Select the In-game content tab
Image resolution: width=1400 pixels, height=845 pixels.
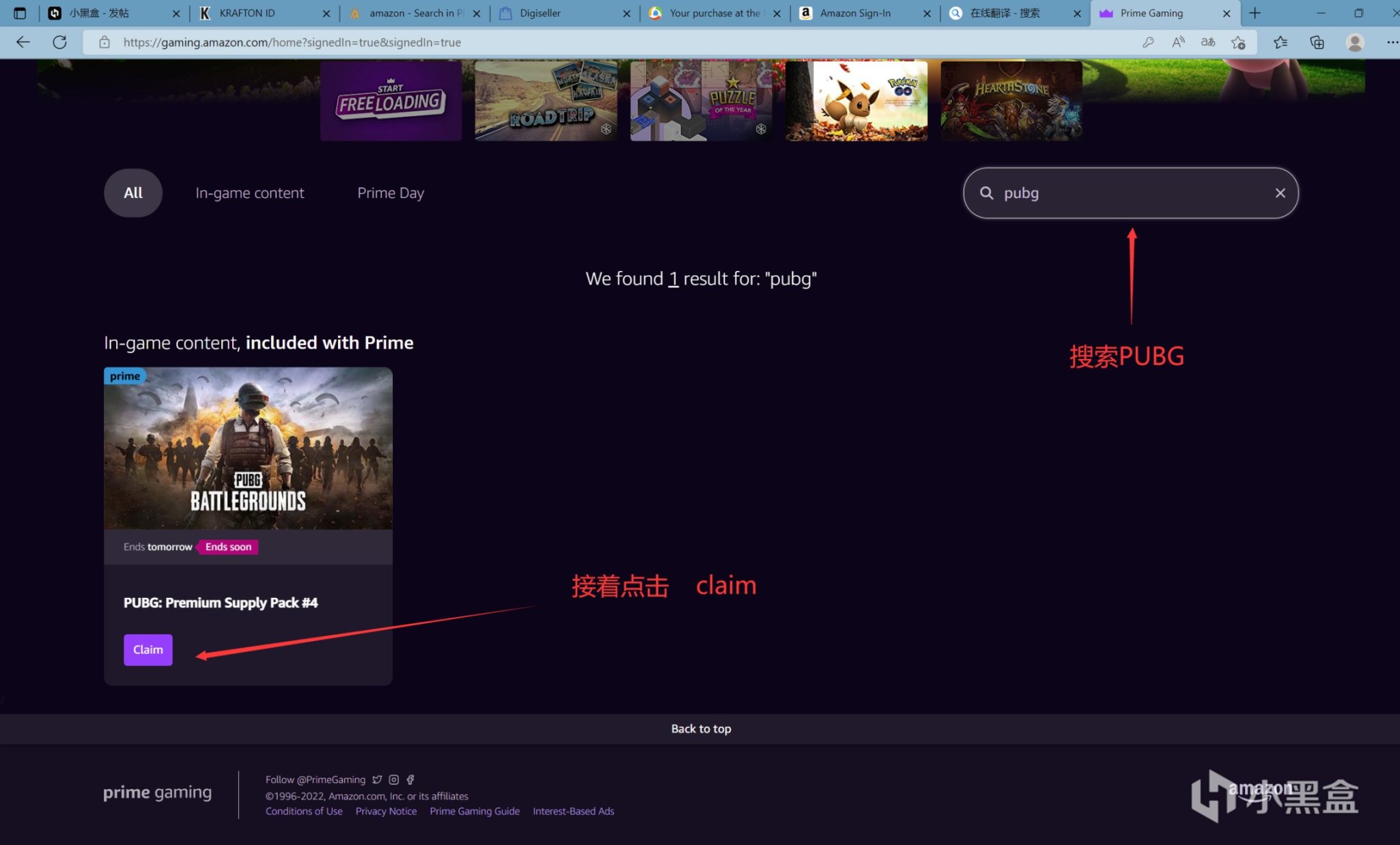click(x=250, y=193)
